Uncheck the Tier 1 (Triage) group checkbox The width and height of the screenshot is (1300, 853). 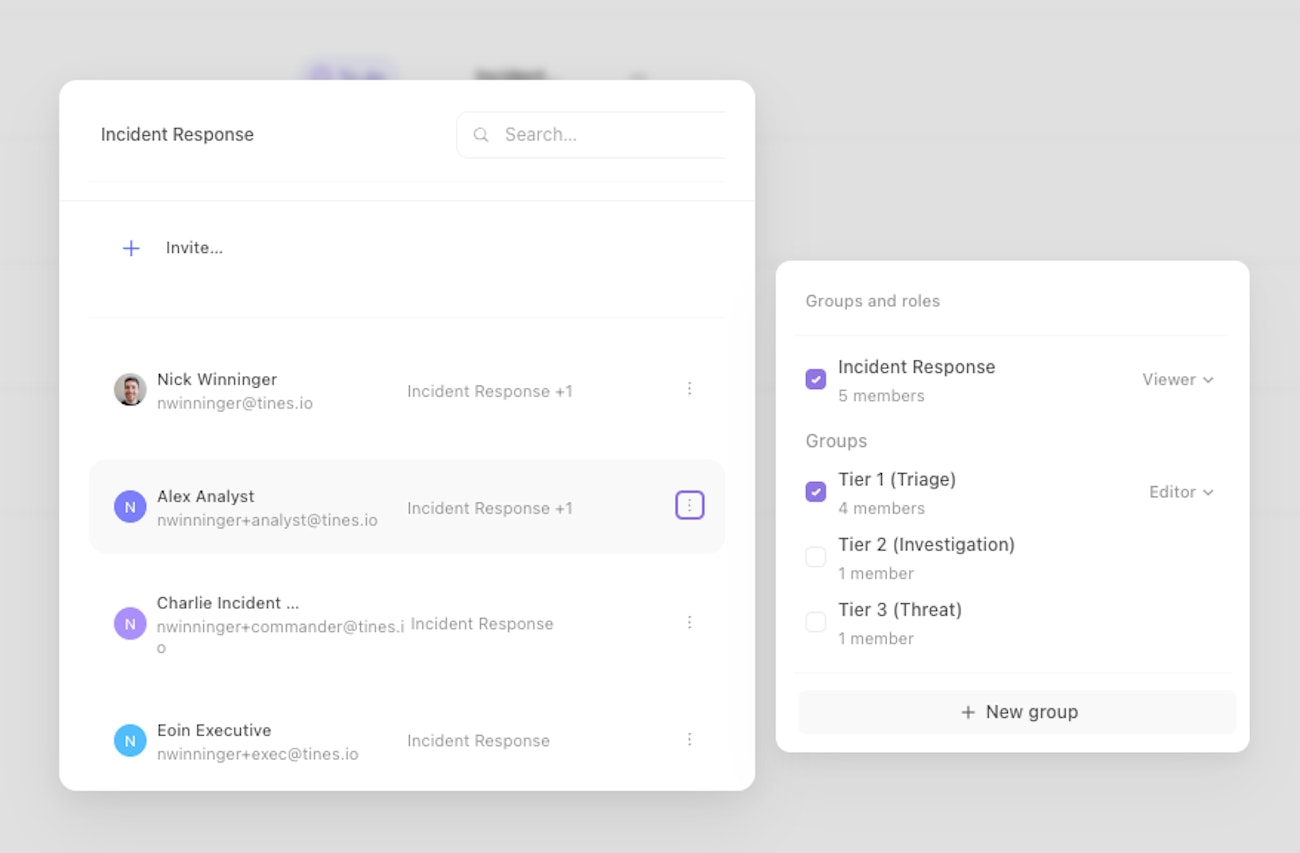816,492
